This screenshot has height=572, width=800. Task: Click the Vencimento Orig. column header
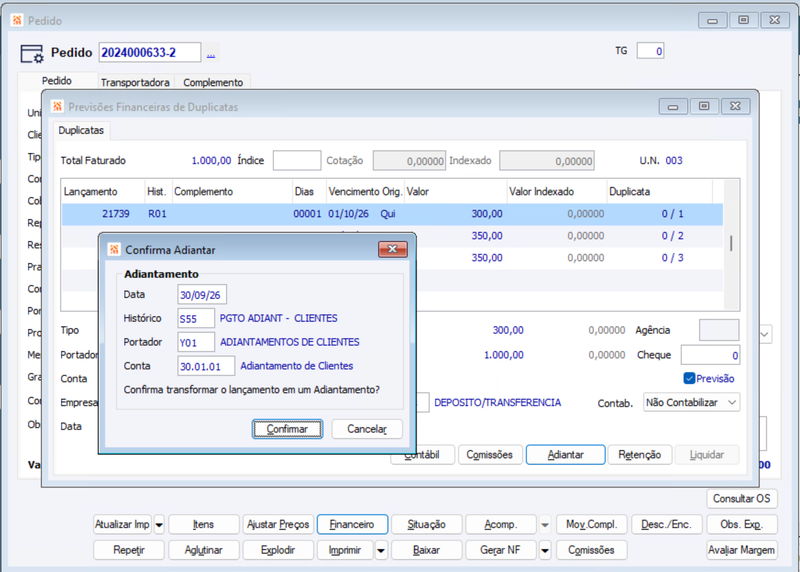[x=365, y=192]
